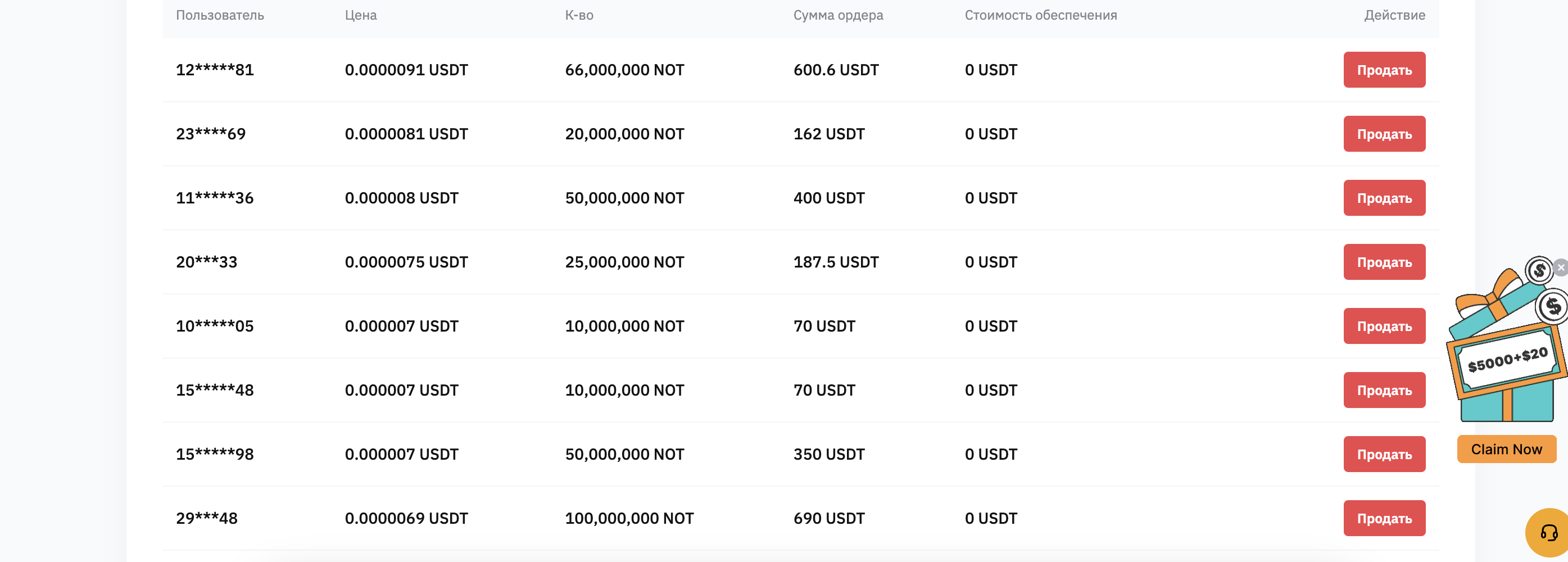Close the gift box promo popup
Screen dimensions: 1568x562
click(x=1561, y=268)
